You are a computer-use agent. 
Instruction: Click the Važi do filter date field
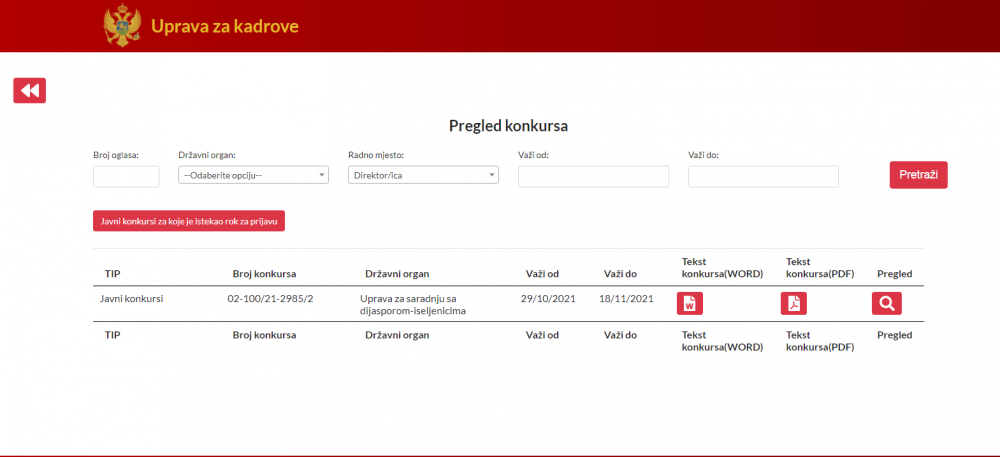click(x=763, y=176)
